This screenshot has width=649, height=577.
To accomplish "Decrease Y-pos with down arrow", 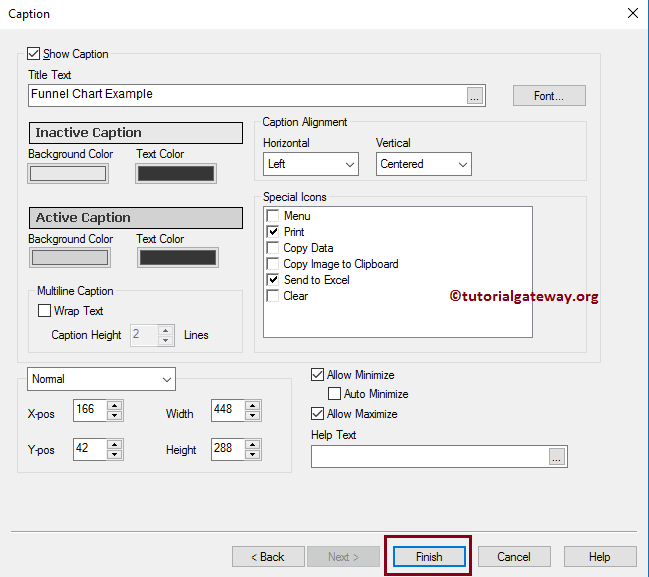I will 115,454.
